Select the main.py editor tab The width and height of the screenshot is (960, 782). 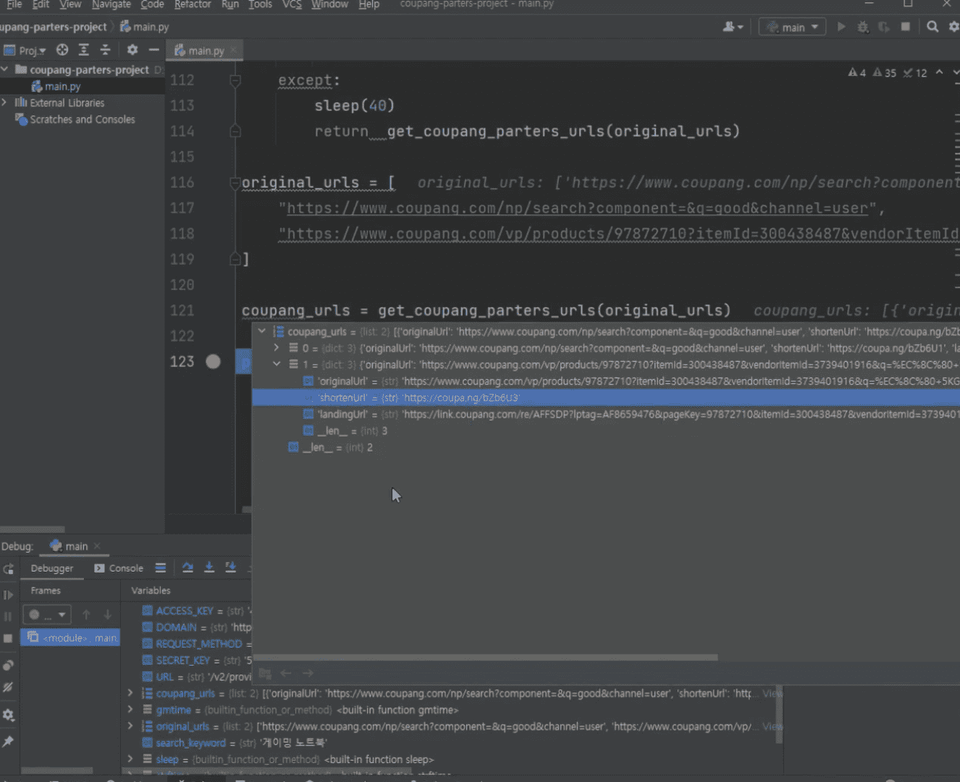(204, 50)
